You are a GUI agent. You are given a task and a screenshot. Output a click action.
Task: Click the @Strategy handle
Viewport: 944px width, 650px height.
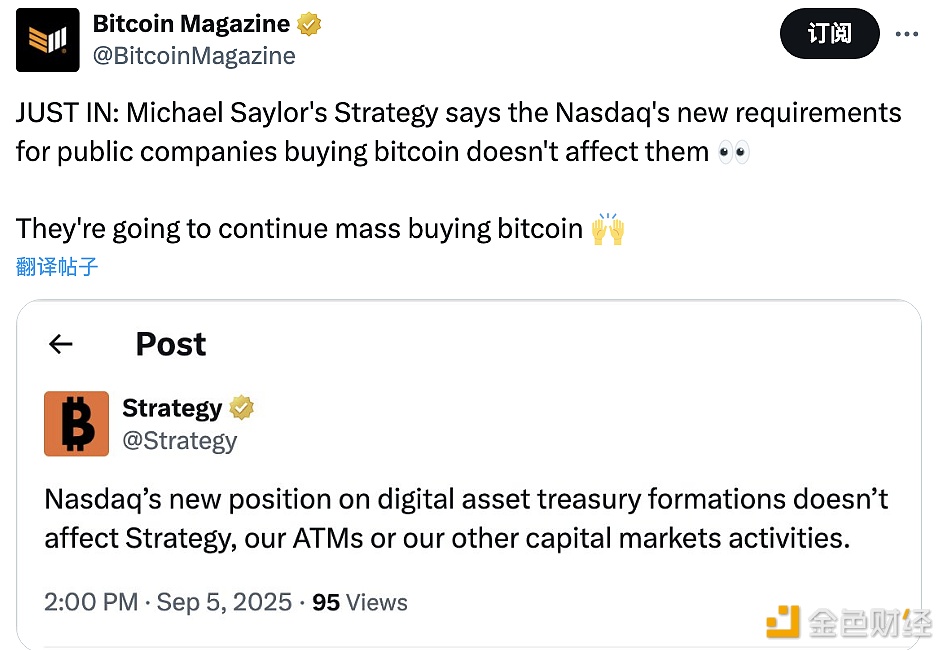click(179, 441)
